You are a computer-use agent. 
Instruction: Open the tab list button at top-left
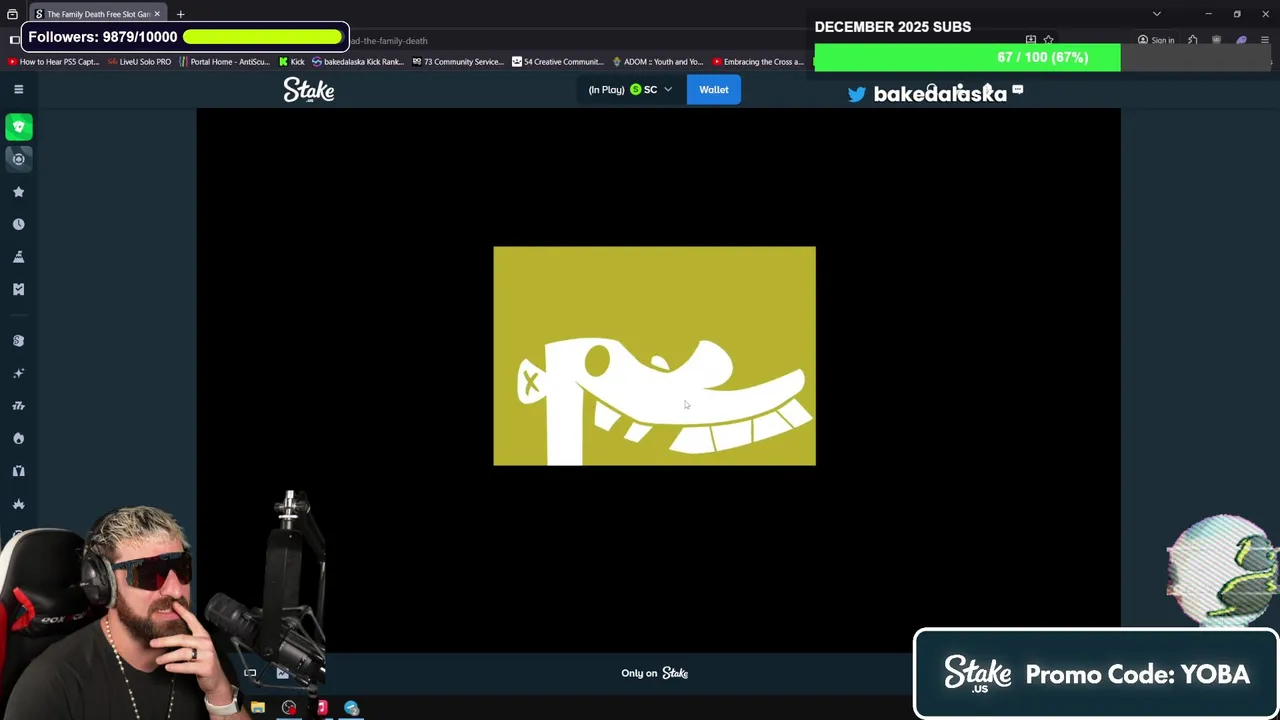click(12, 14)
